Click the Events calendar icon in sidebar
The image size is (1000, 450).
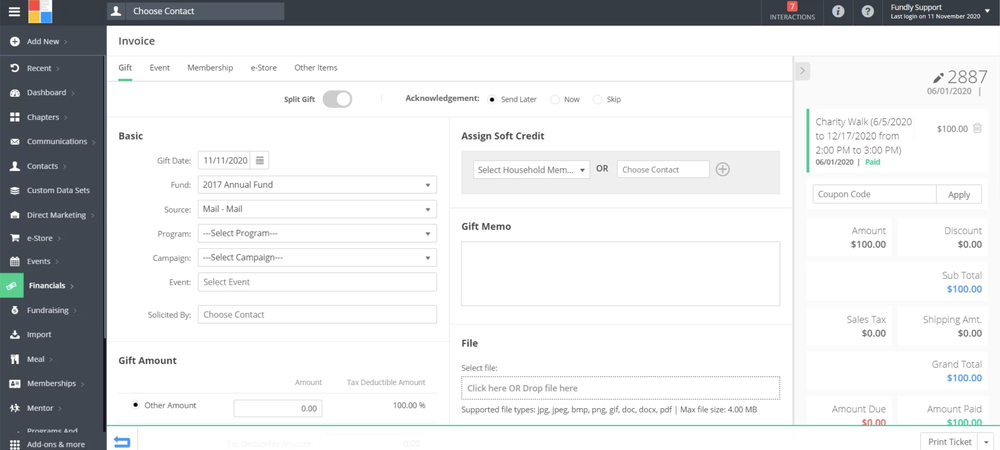pyautogui.click(x=15, y=261)
